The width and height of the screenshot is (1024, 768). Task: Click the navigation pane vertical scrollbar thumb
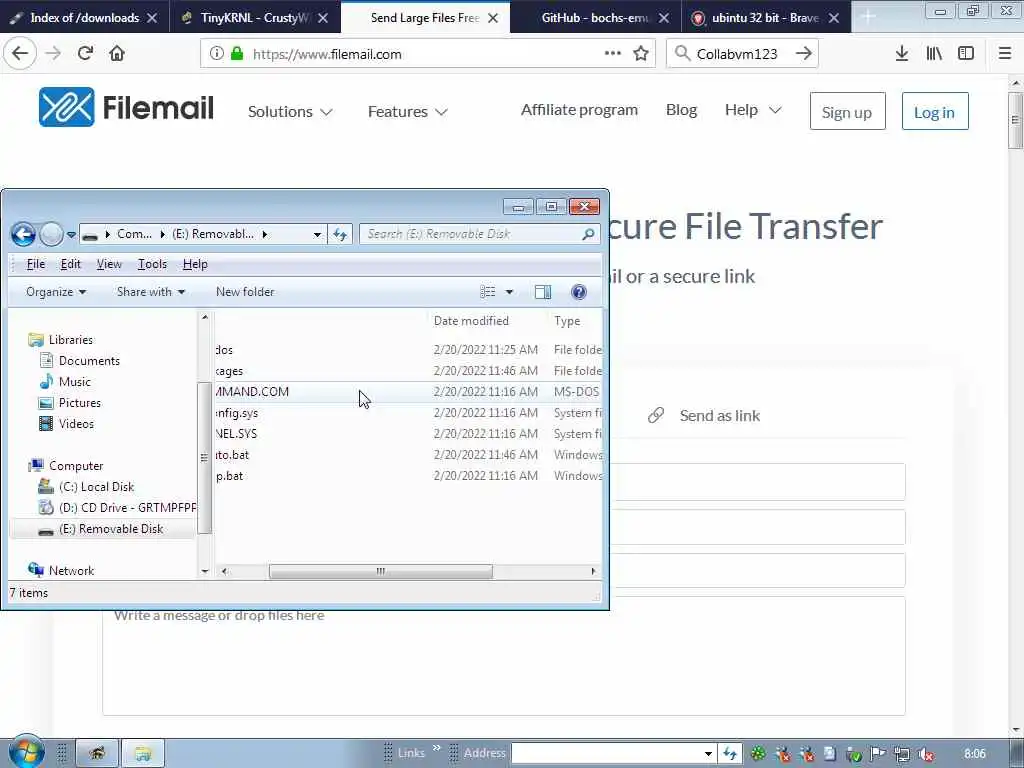[204, 457]
